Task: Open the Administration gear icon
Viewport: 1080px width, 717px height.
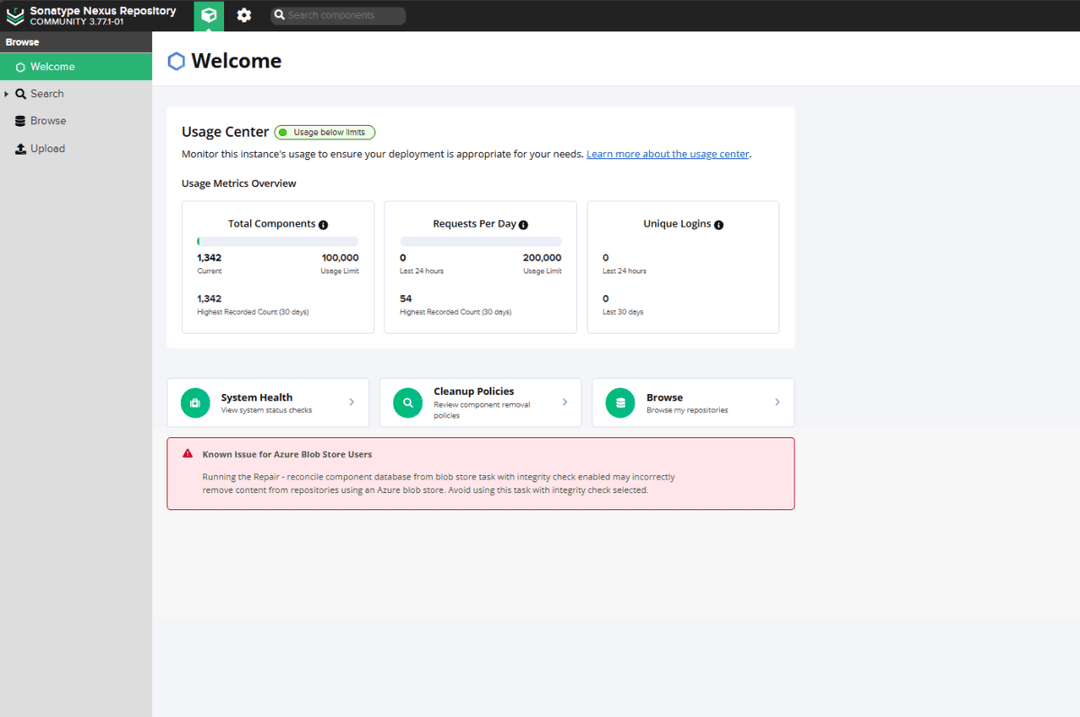Action: [244, 15]
